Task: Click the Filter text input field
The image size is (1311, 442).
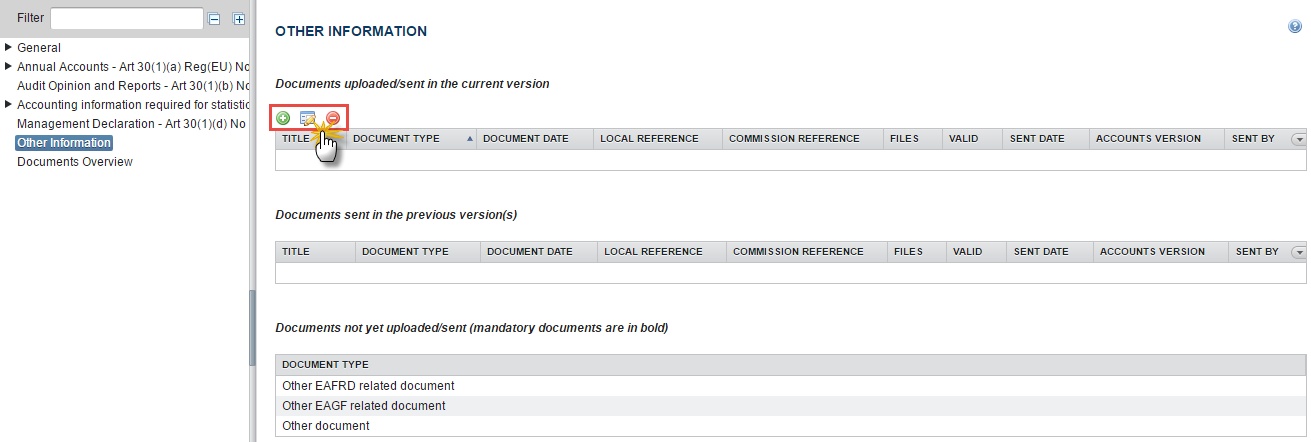Action: point(127,18)
